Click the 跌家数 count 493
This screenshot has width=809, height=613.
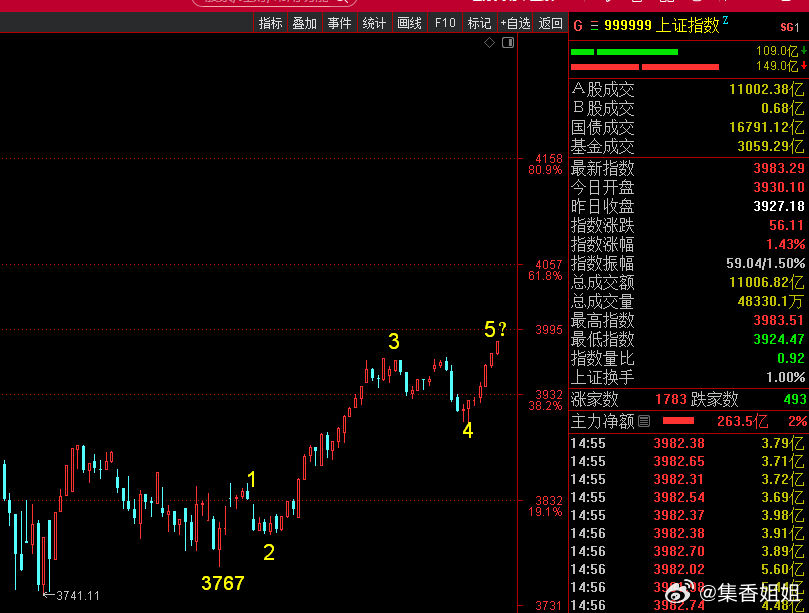(795, 399)
